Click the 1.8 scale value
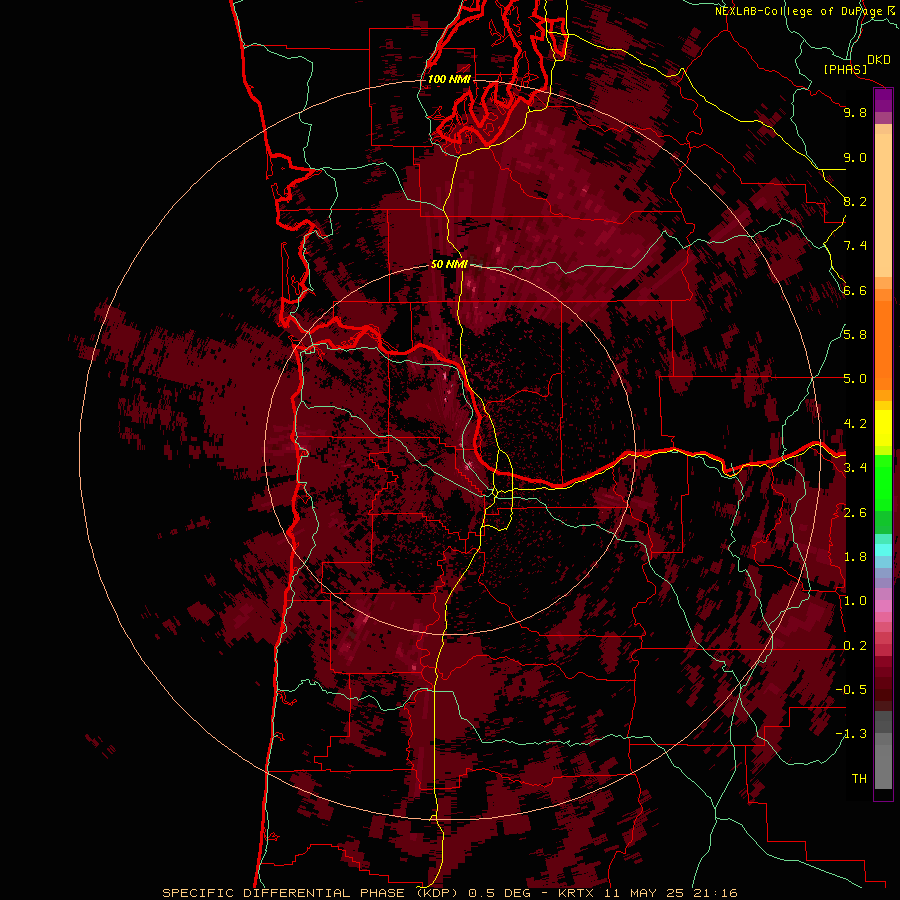Screen dimensions: 900x900 point(855,557)
